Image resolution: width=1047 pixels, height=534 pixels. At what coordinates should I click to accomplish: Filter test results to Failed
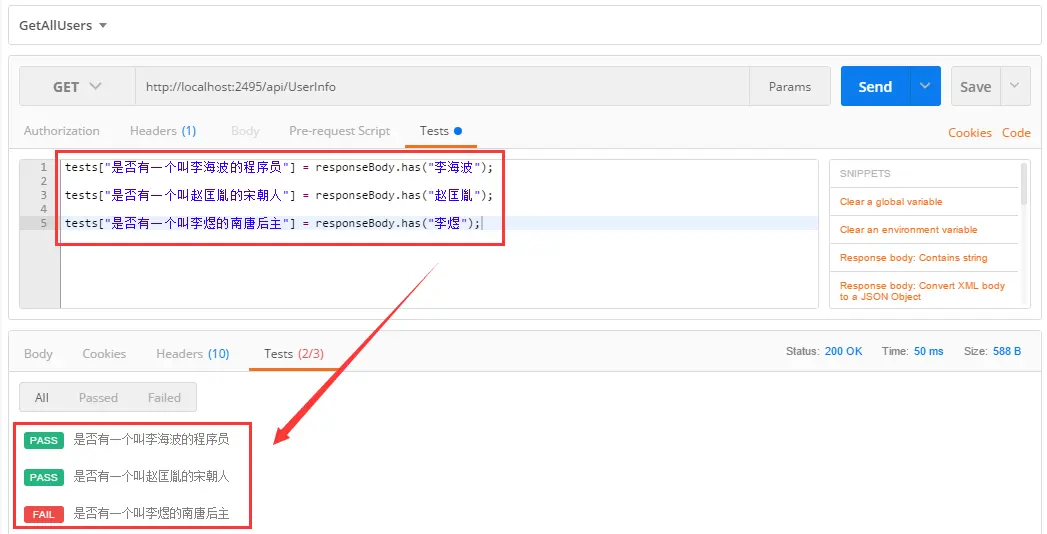point(164,398)
